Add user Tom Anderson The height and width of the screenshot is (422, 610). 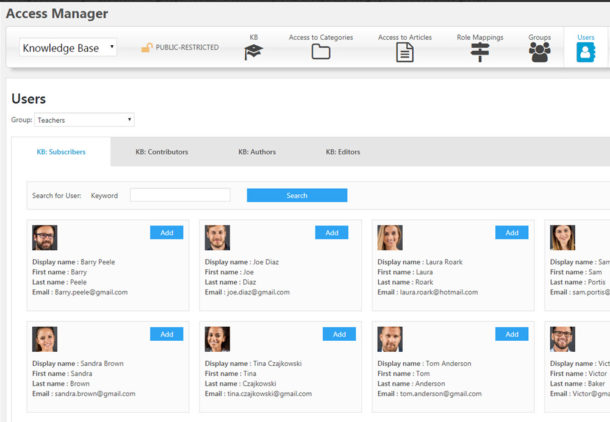[512, 334]
